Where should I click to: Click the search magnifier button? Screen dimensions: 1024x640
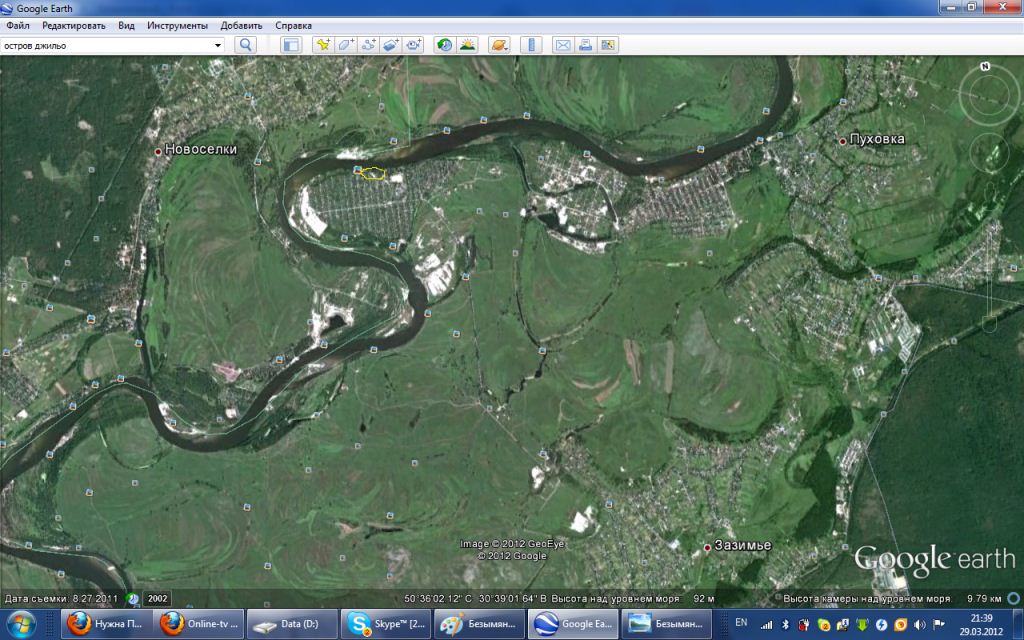click(245, 45)
